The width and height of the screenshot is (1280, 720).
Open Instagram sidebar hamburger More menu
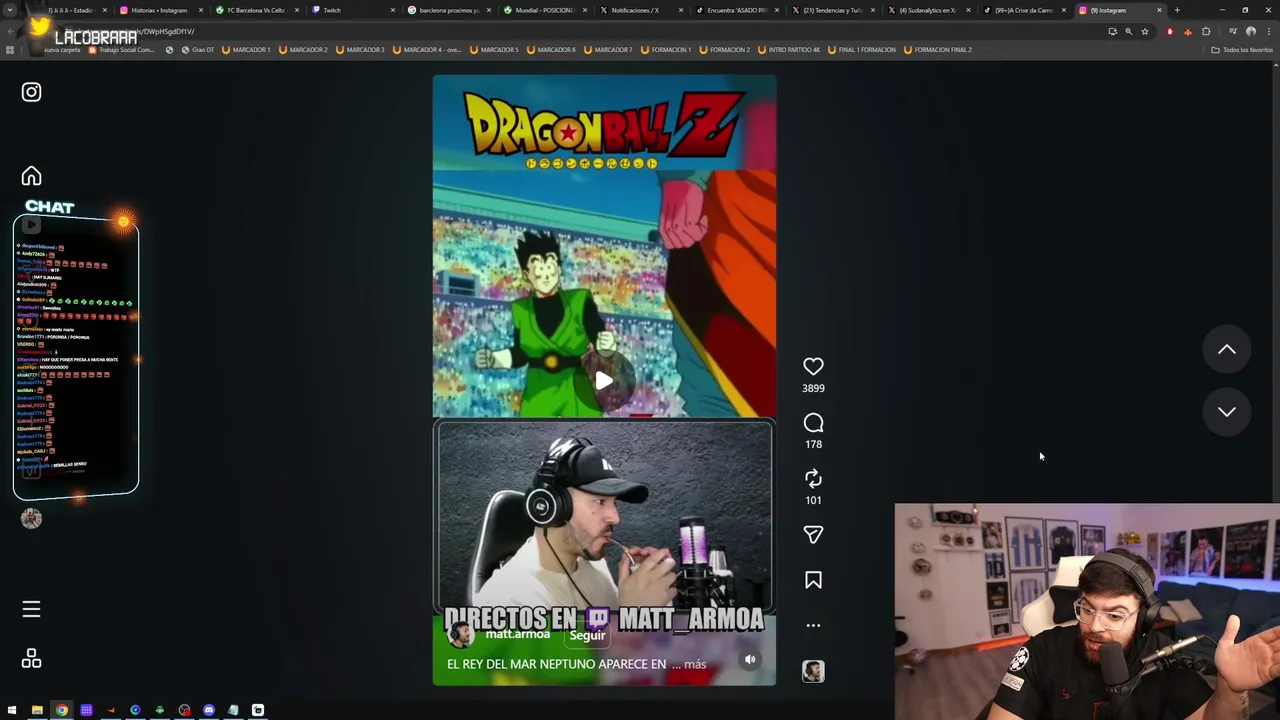31,609
